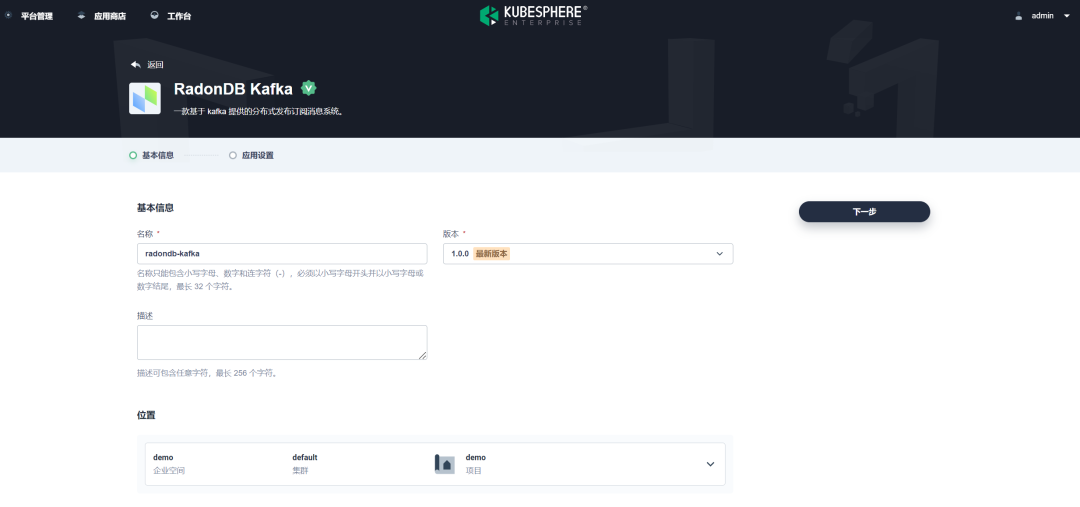The image size is (1080, 507).
Task: Click the 描述 field label
Action: pos(145,315)
